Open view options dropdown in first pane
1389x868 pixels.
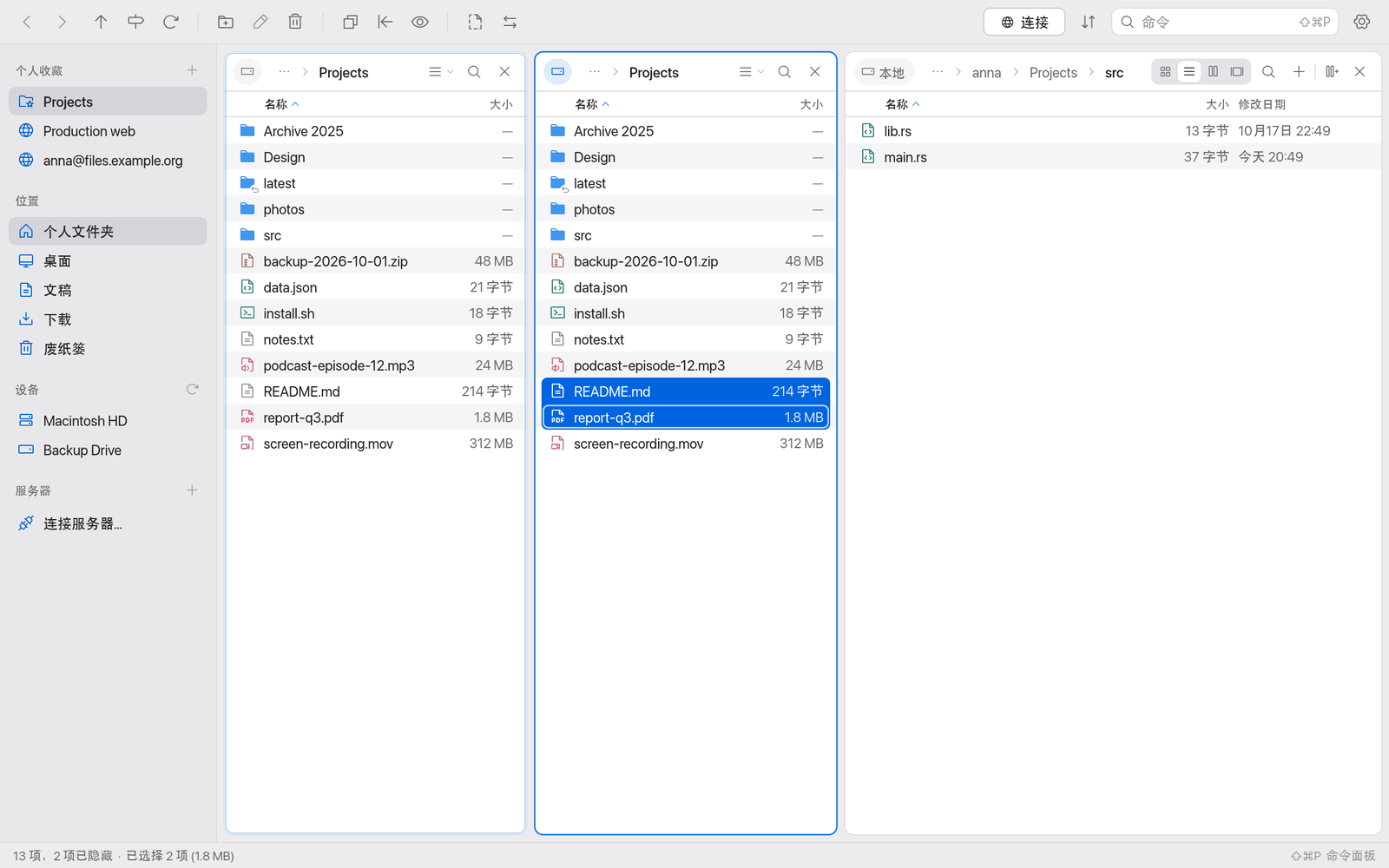(x=441, y=72)
